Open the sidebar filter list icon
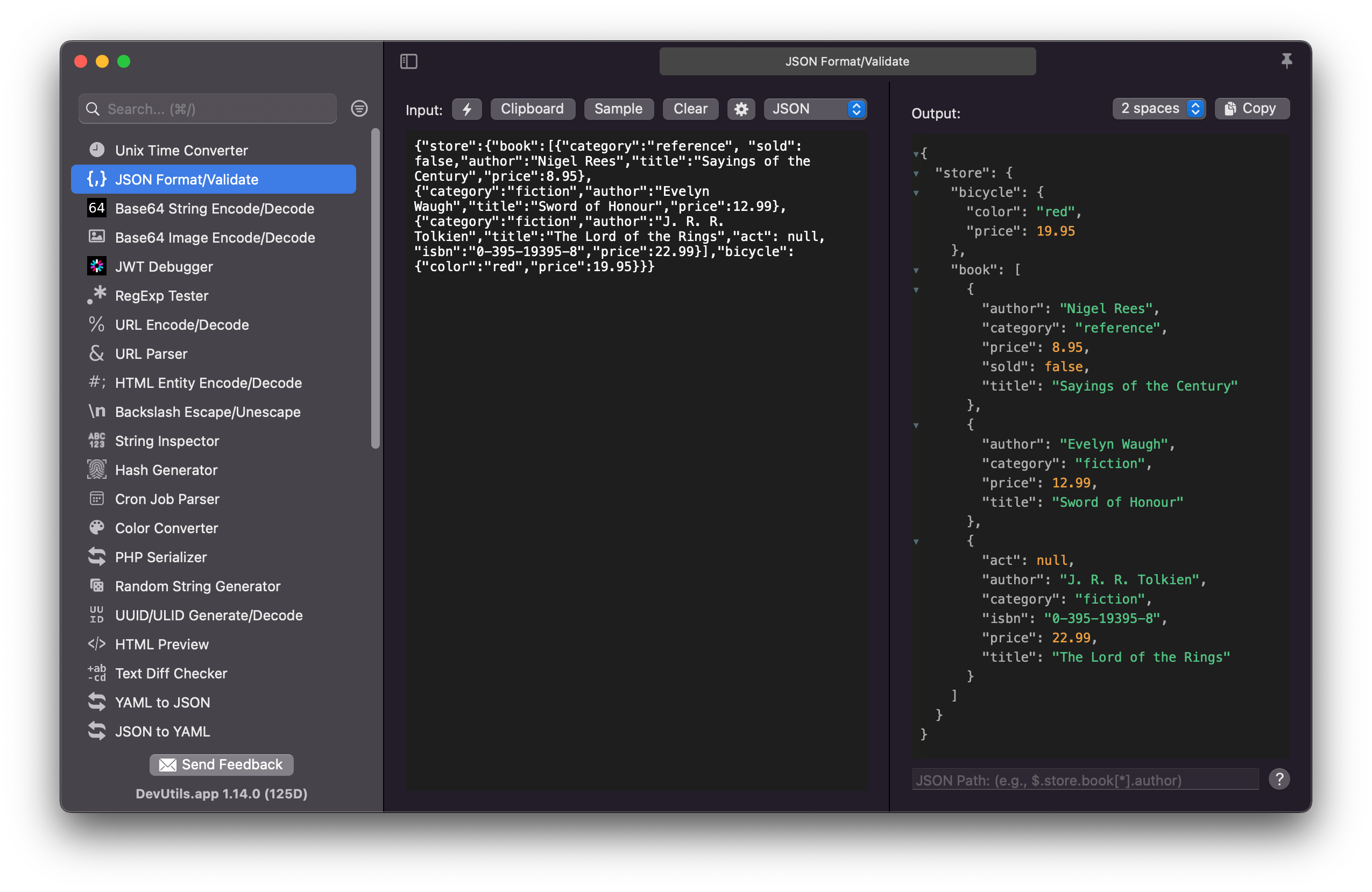The height and width of the screenshot is (892, 1372). [359, 108]
